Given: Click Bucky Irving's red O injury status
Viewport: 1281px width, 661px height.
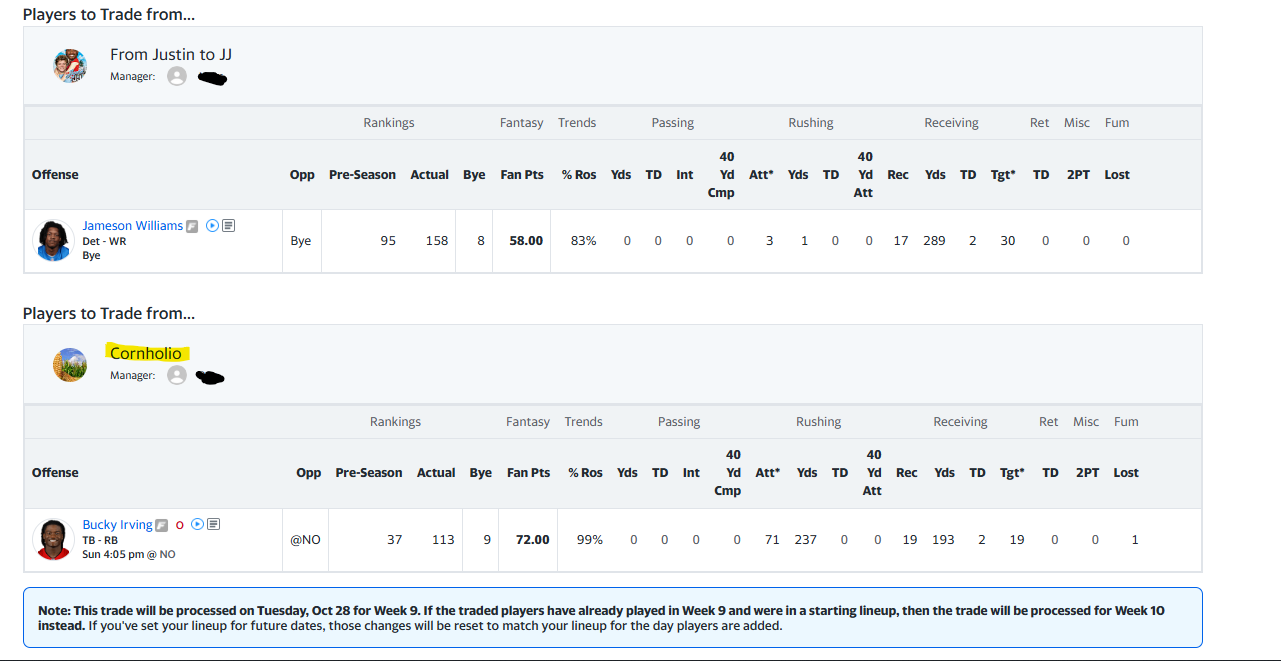Looking at the screenshot, I should 180,525.
